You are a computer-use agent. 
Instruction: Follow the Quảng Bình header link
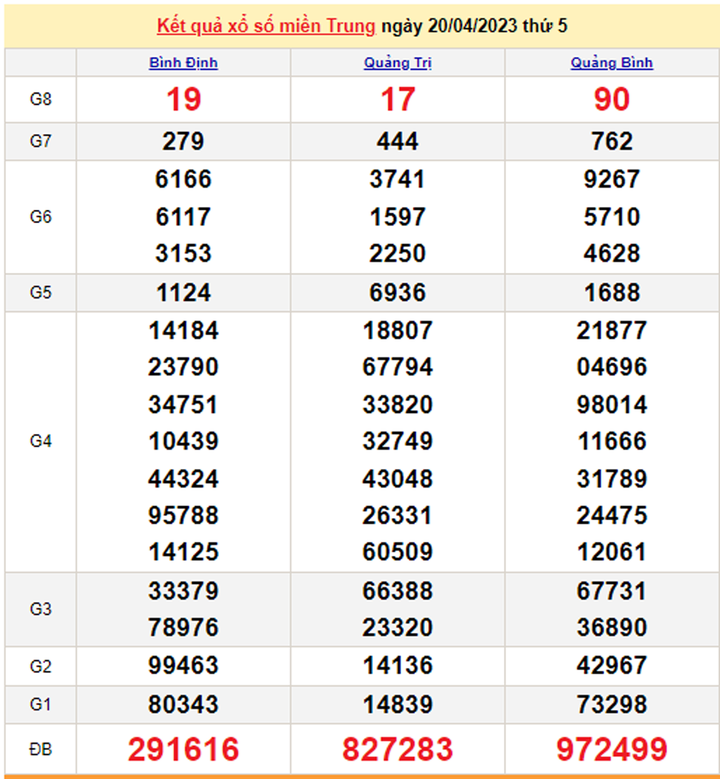612,63
